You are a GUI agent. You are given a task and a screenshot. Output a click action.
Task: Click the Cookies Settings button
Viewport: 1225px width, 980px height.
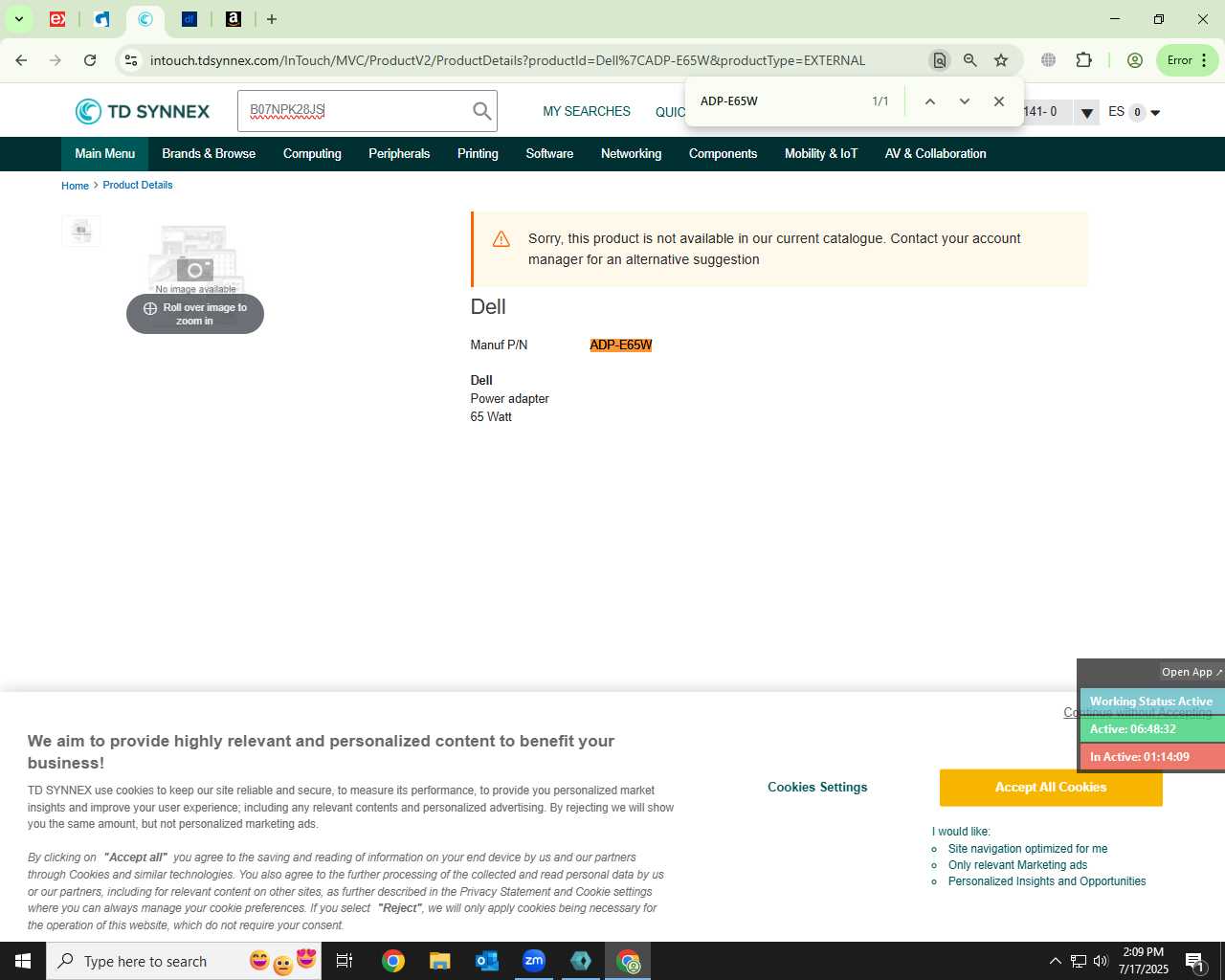[817, 788]
